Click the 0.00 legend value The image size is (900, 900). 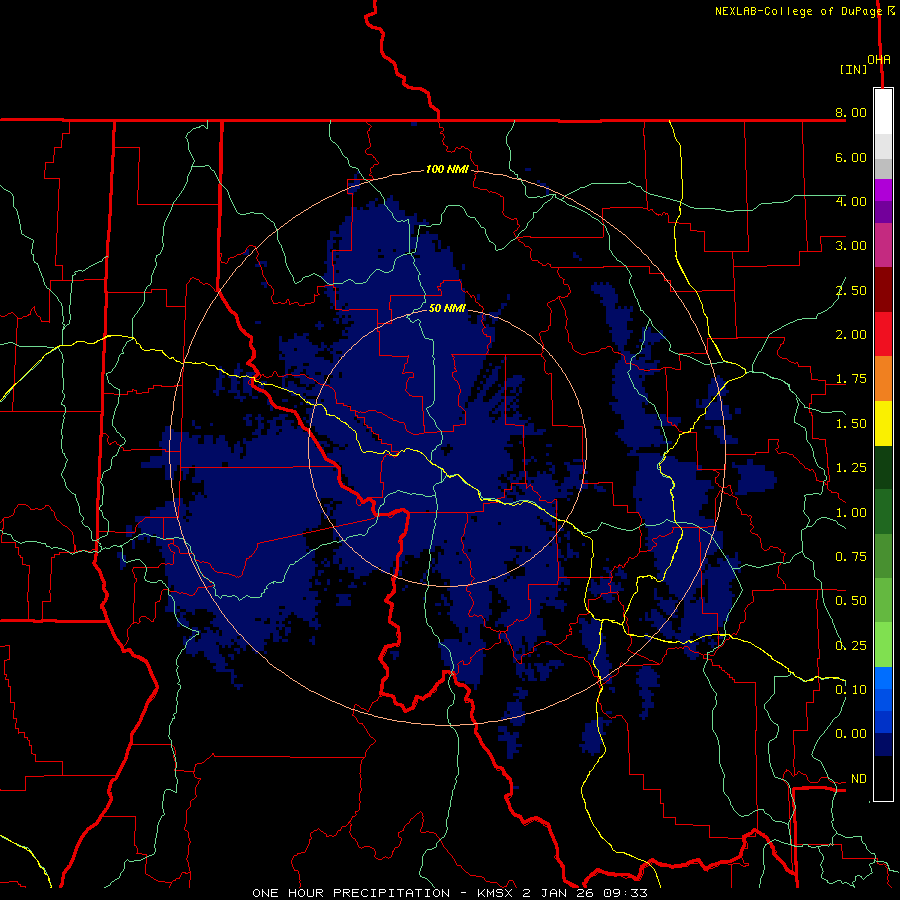[851, 734]
